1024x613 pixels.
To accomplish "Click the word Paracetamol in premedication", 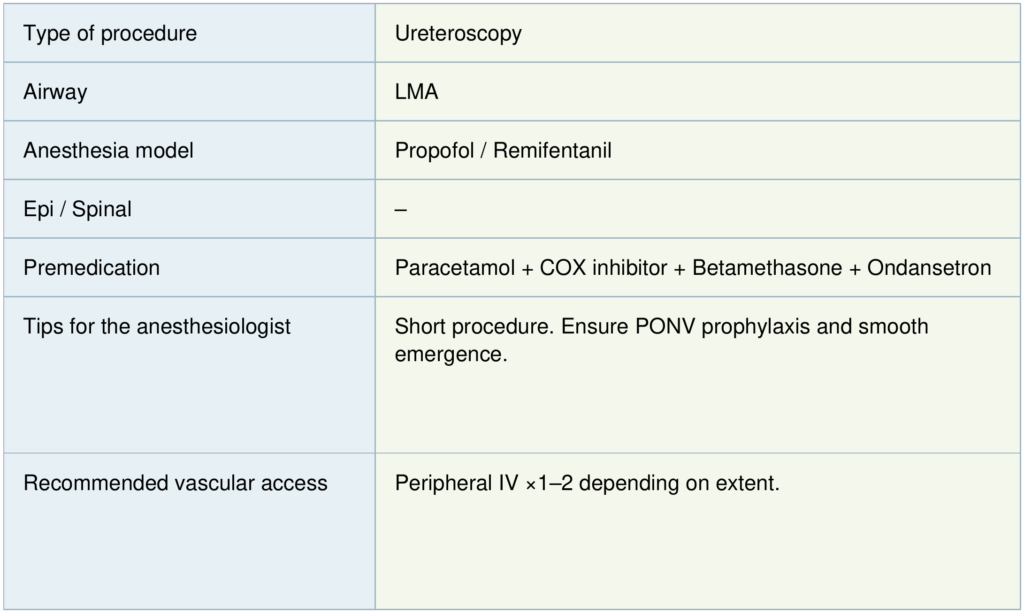I will tap(454, 268).
